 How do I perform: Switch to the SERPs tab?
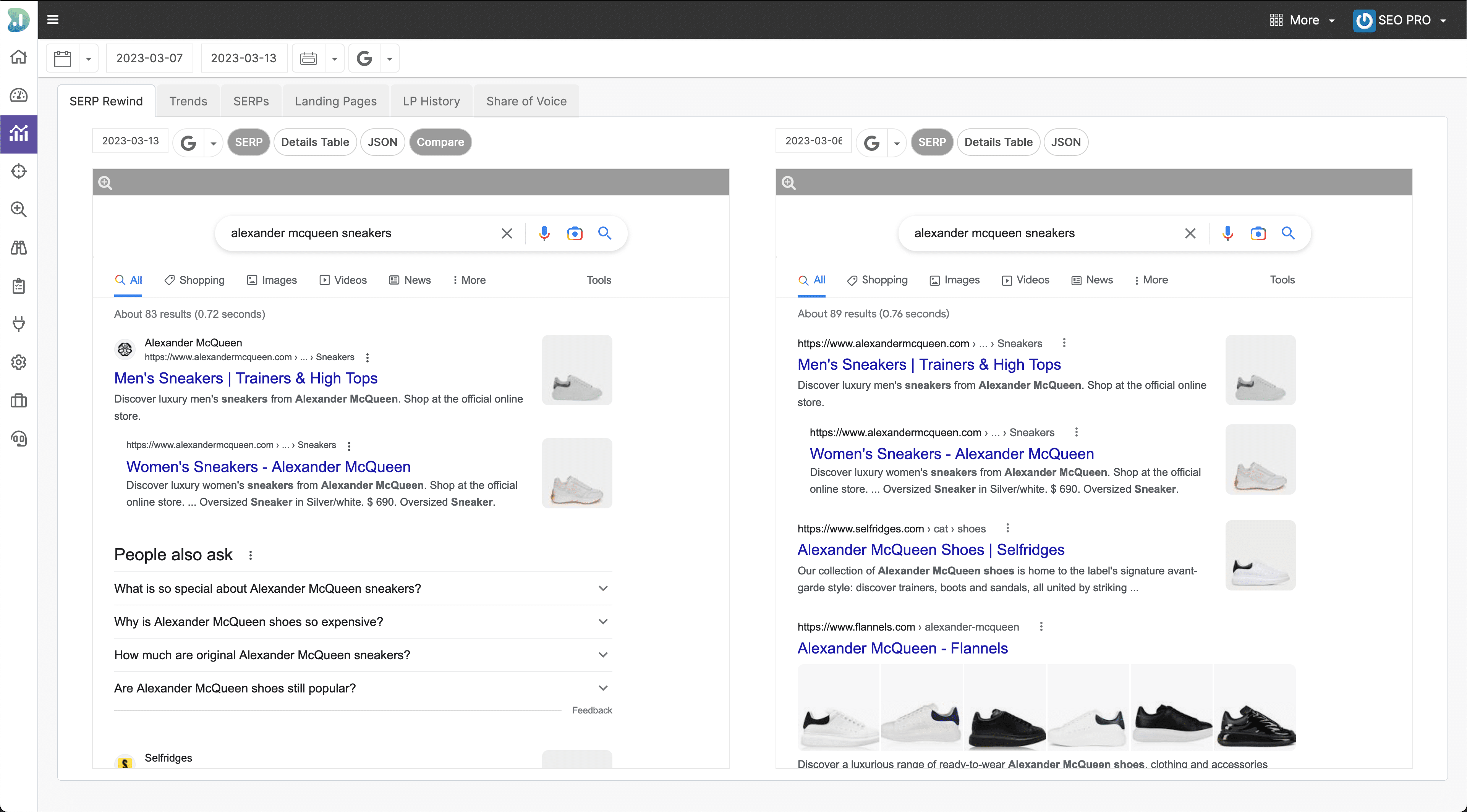[x=251, y=101]
